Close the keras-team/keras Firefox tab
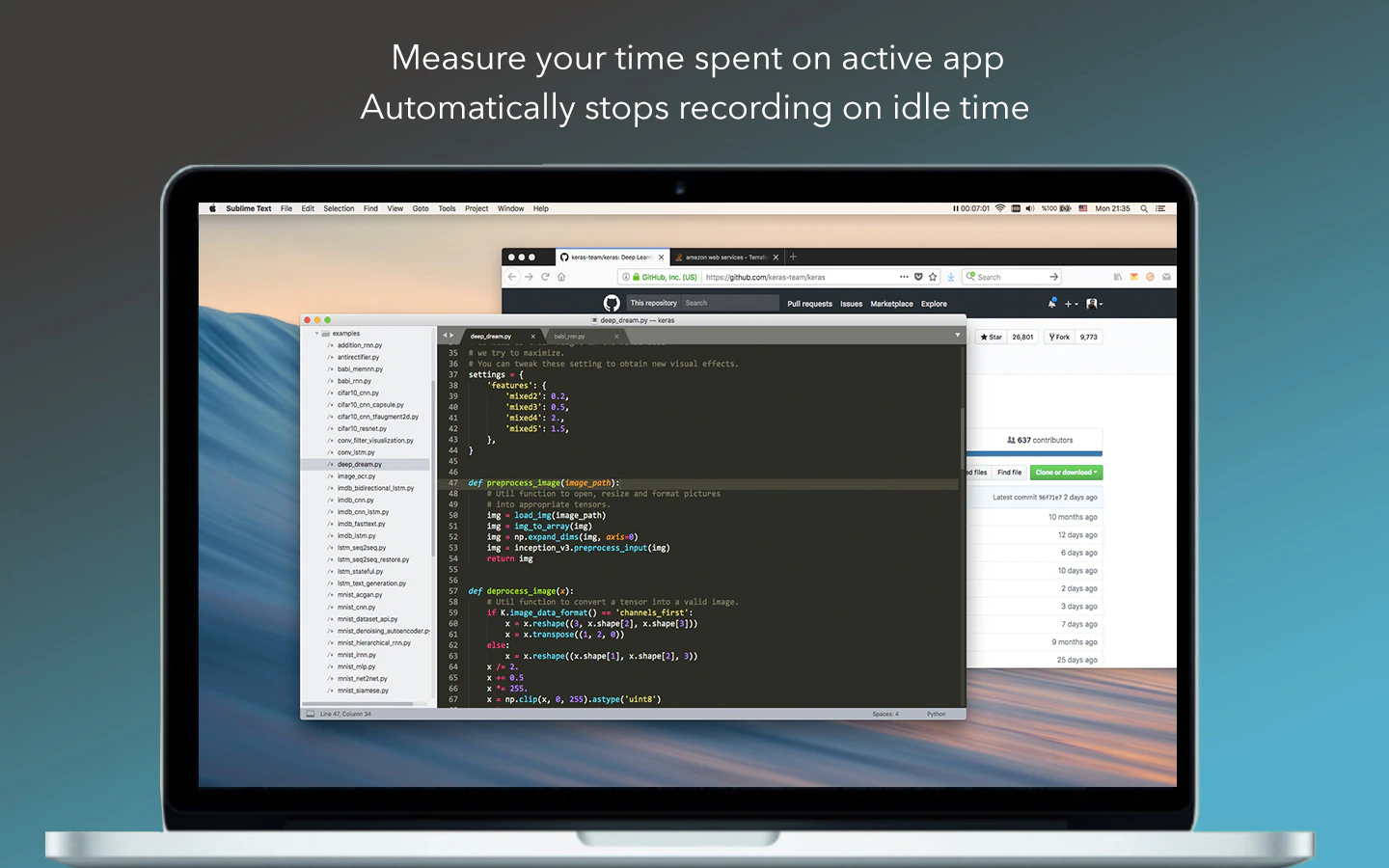This screenshot has height=868, width=1389. tap(661, 258)
